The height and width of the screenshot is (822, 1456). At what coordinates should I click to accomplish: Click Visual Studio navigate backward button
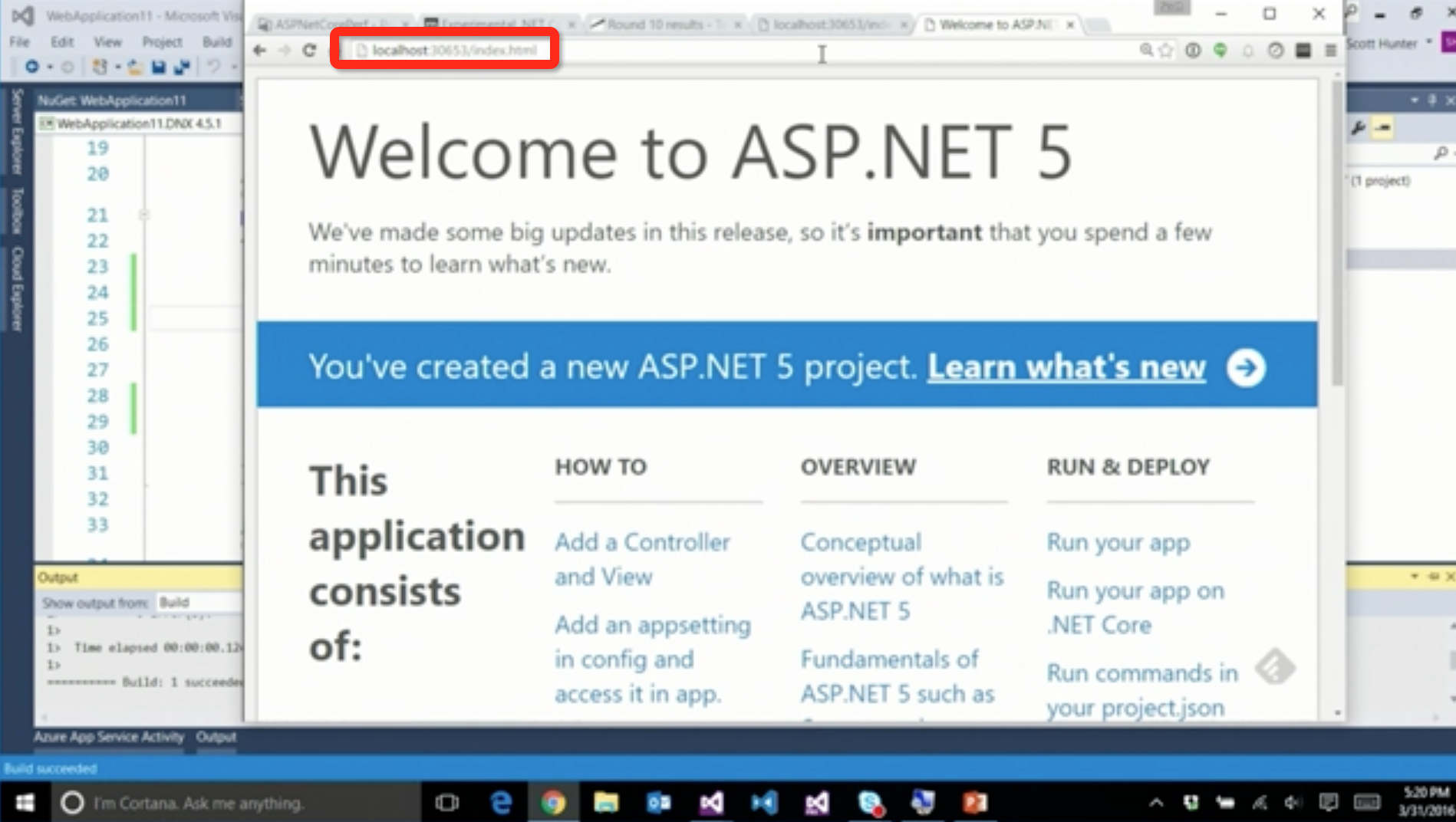[31, 67]
